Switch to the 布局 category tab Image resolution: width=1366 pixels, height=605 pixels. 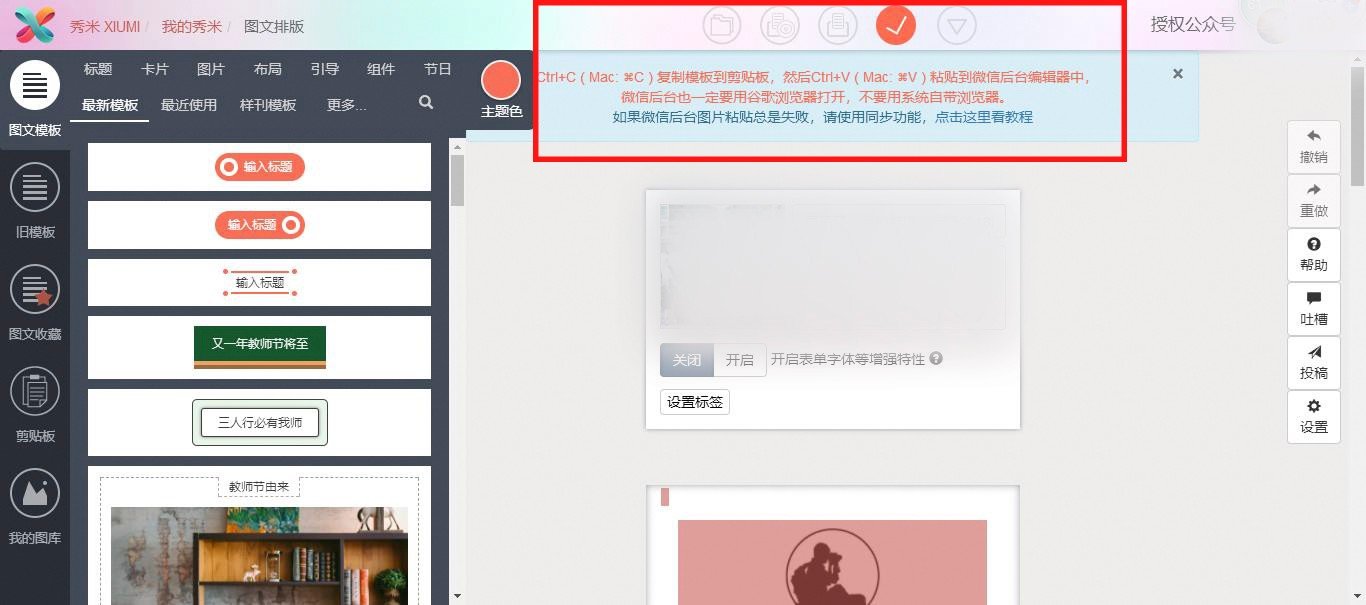tap(268, 69)
